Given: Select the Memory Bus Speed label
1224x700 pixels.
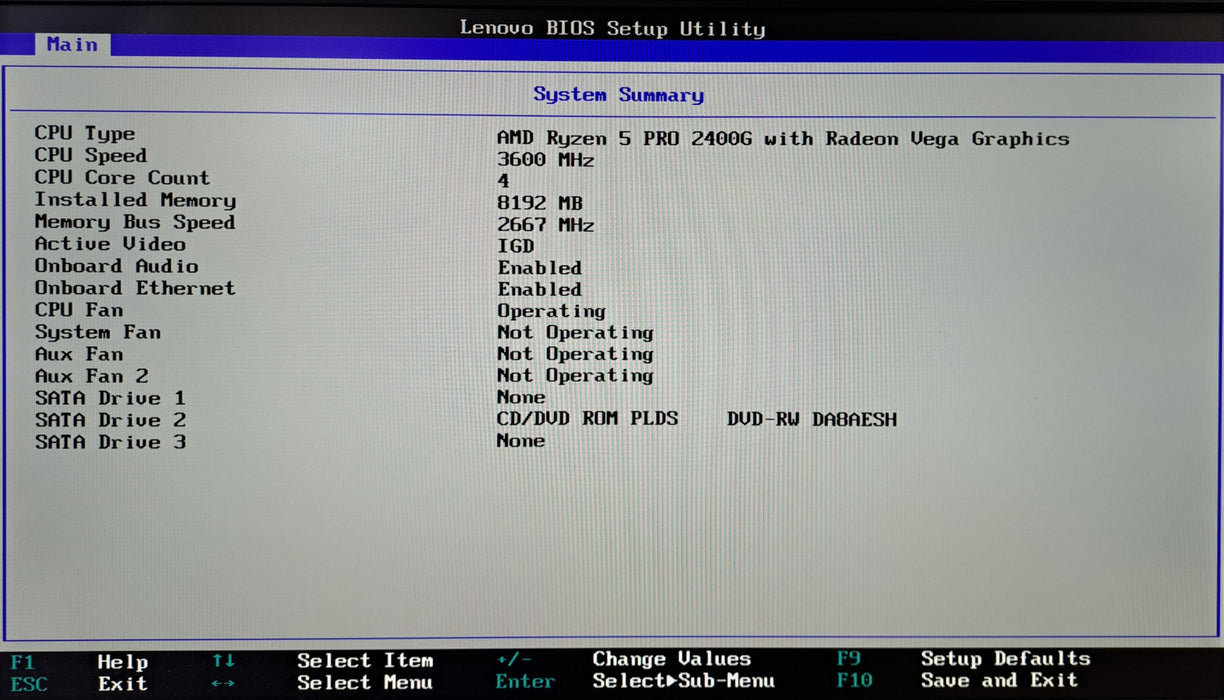Looking at the screenshot, I should [x=135, y=222].
